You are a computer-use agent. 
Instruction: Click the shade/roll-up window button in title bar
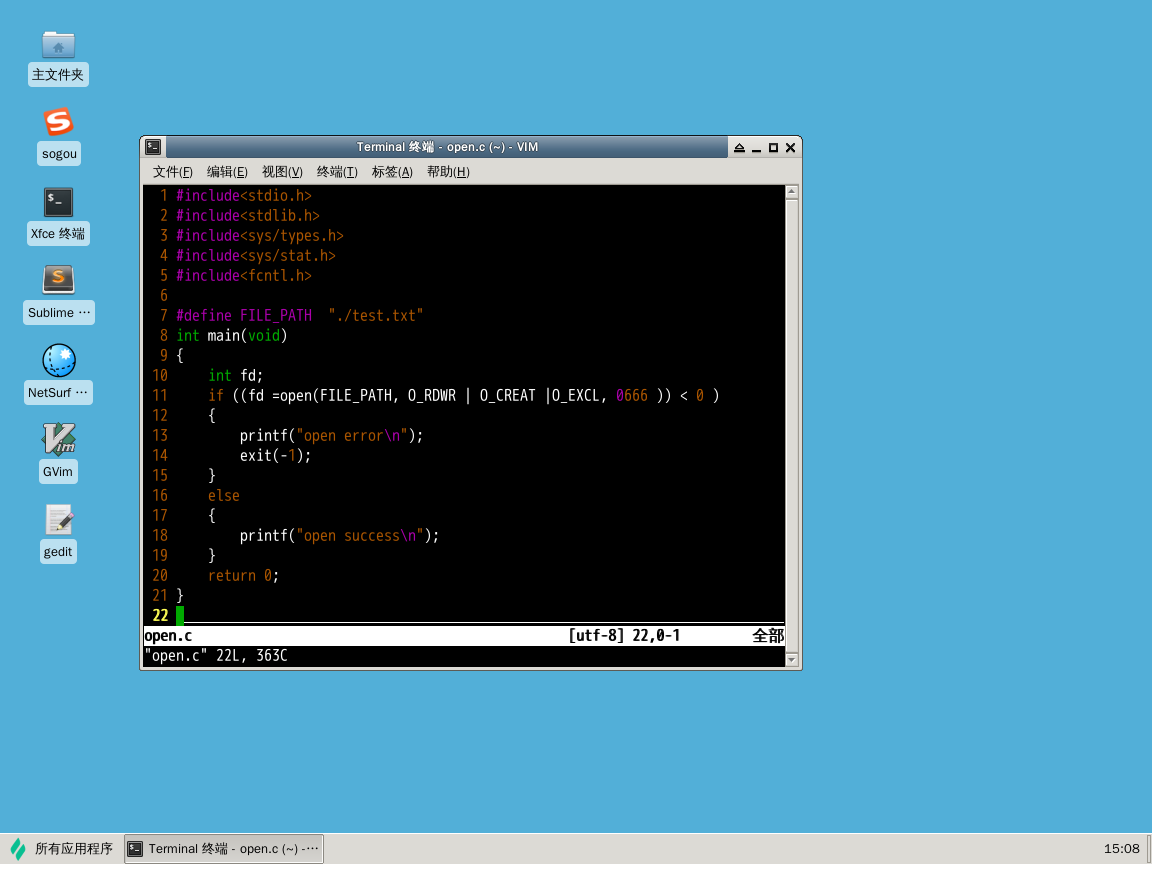click(739, 148)
